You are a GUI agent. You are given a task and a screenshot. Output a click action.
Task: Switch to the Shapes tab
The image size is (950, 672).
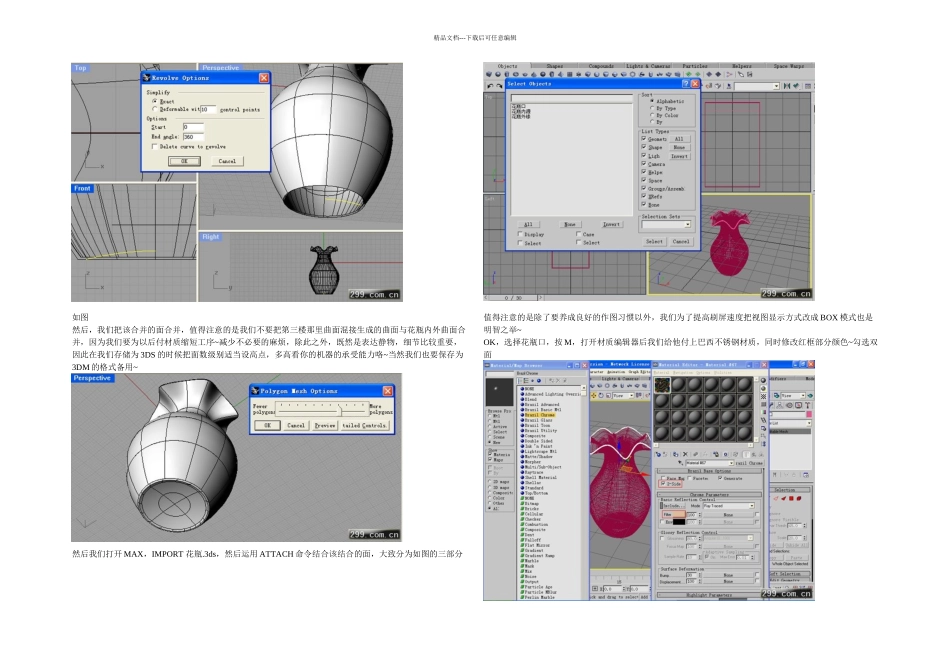(554, 66)
